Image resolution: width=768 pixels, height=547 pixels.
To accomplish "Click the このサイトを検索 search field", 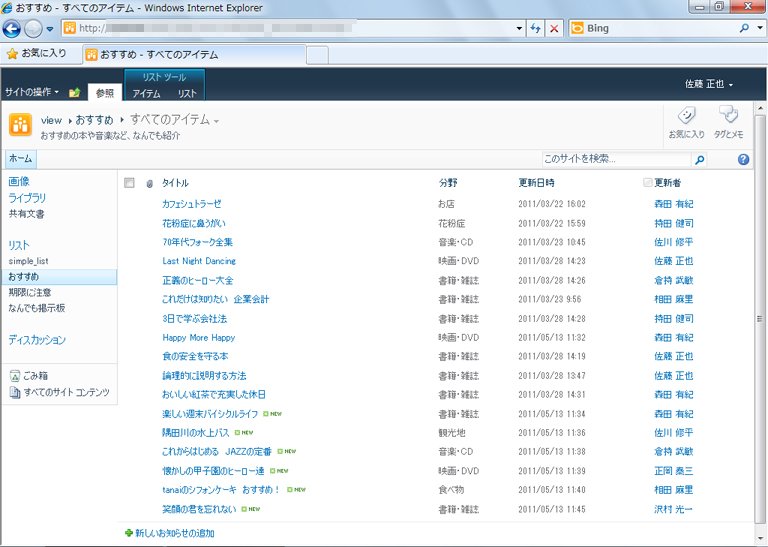I will 616,159.
